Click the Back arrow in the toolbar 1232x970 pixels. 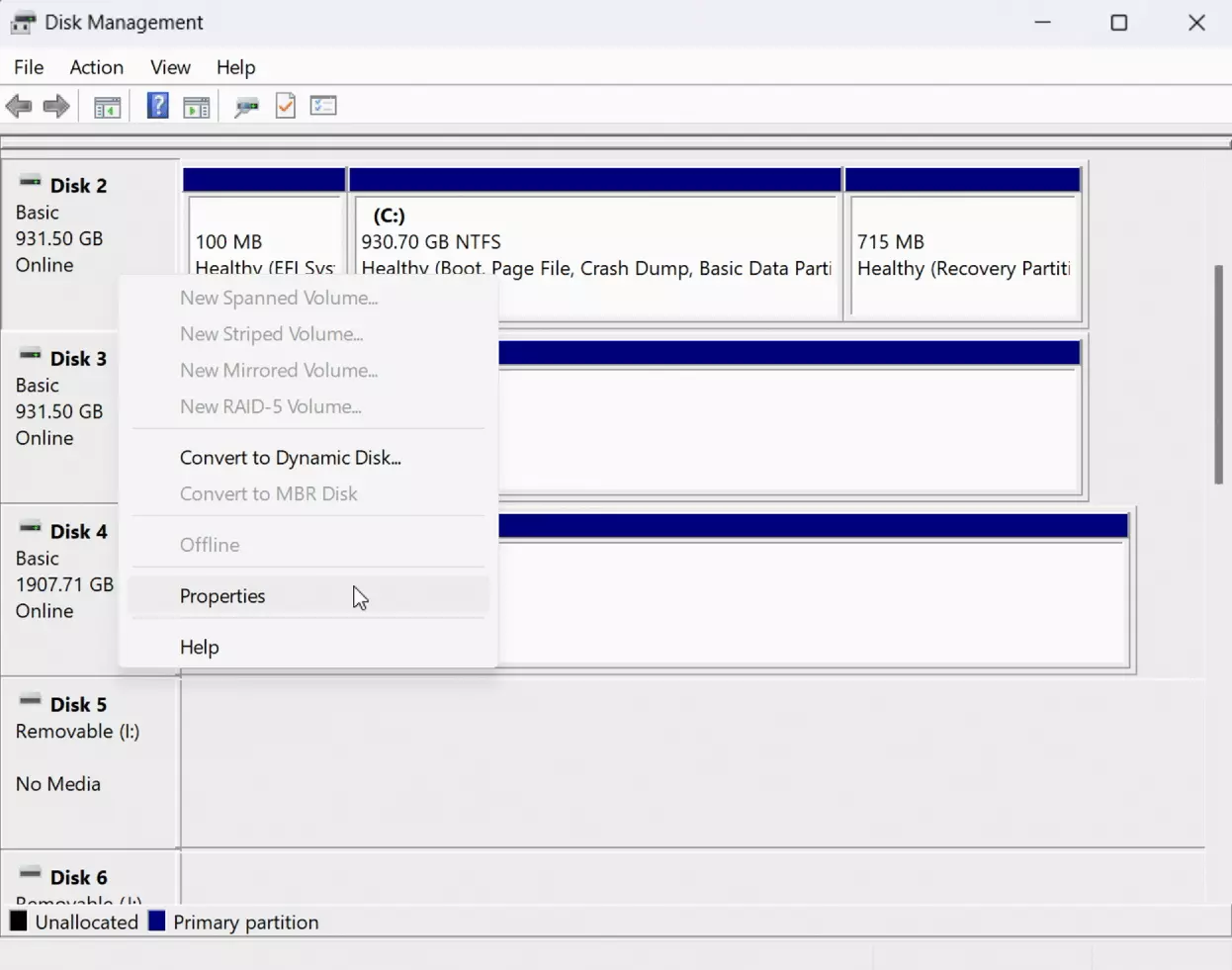point(19,106)
